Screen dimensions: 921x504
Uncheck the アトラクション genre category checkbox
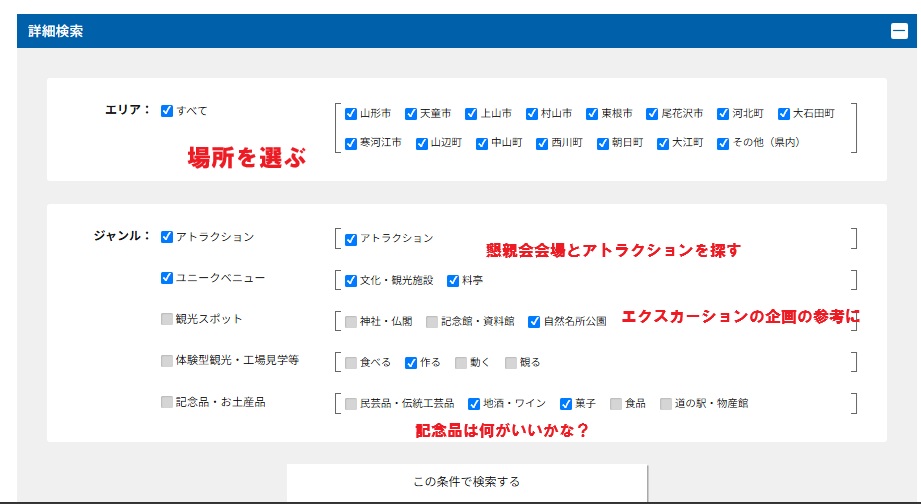[167, 238]
